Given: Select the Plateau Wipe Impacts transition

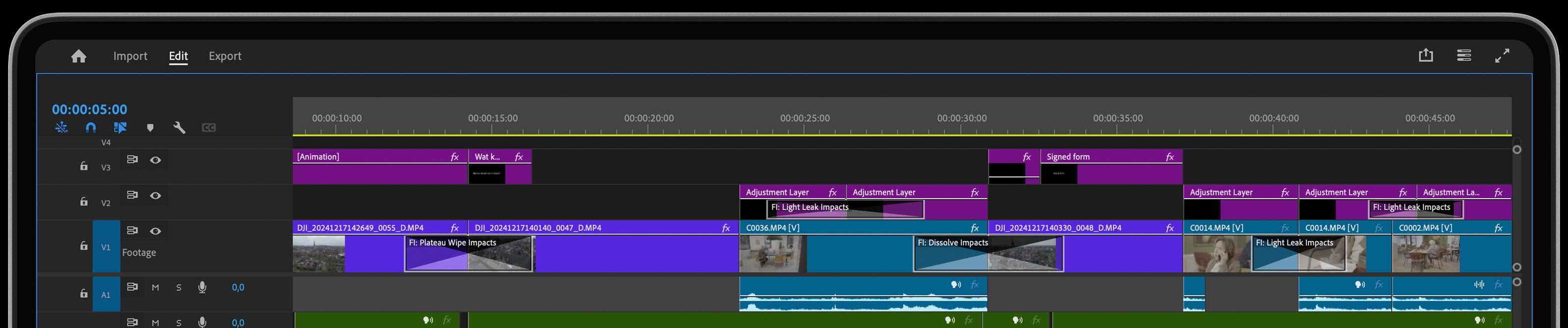Looking at the screenshot, I should click(468, 254).
